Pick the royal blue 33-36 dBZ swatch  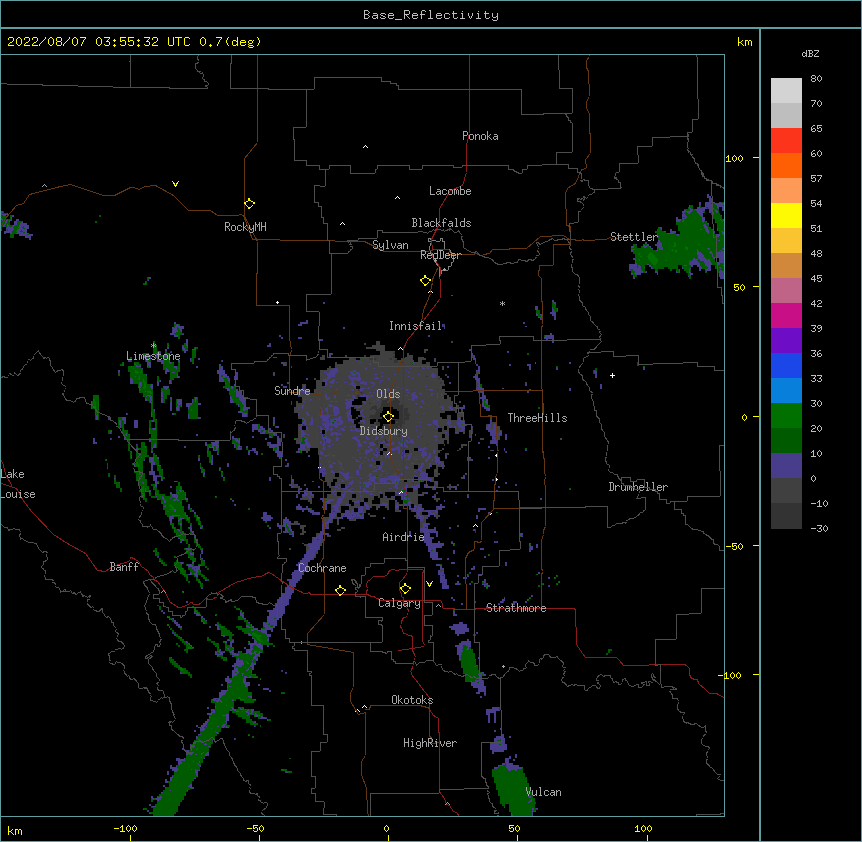(x=786, y=365)
